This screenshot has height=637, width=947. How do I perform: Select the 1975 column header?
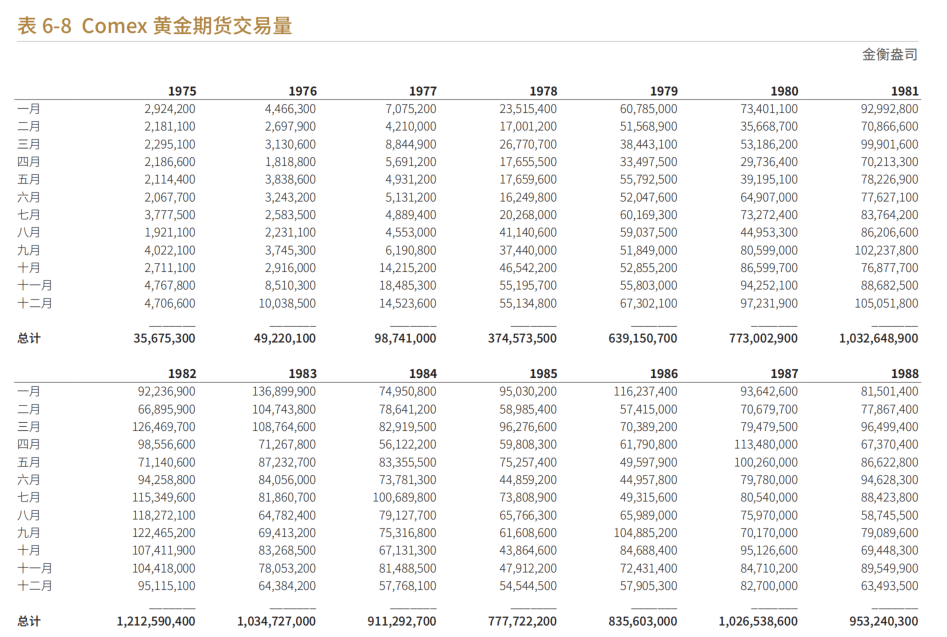[182, 91]
